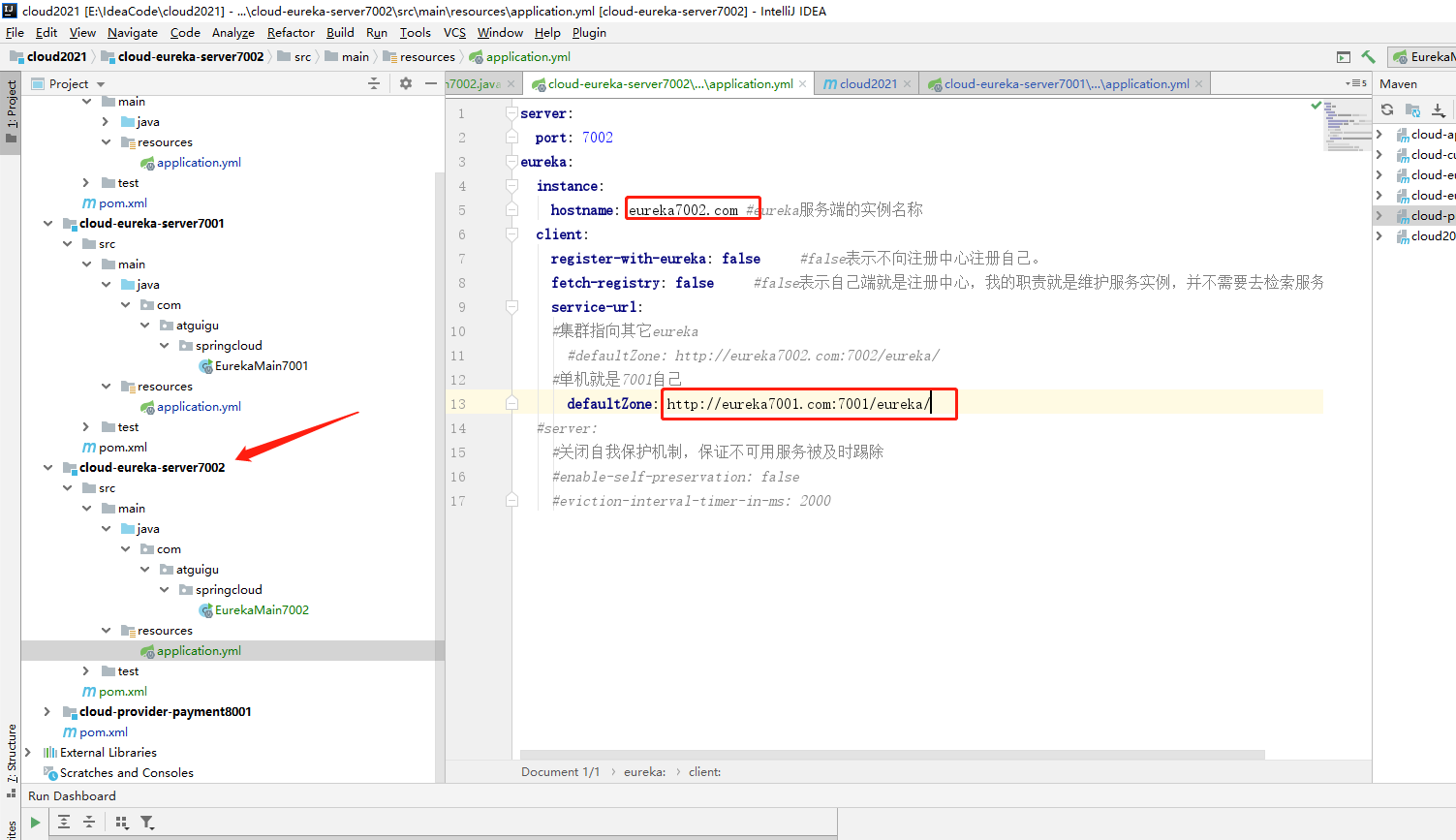Expand the highlighted cloud-p Maven project node

(x=1379, y=216)
